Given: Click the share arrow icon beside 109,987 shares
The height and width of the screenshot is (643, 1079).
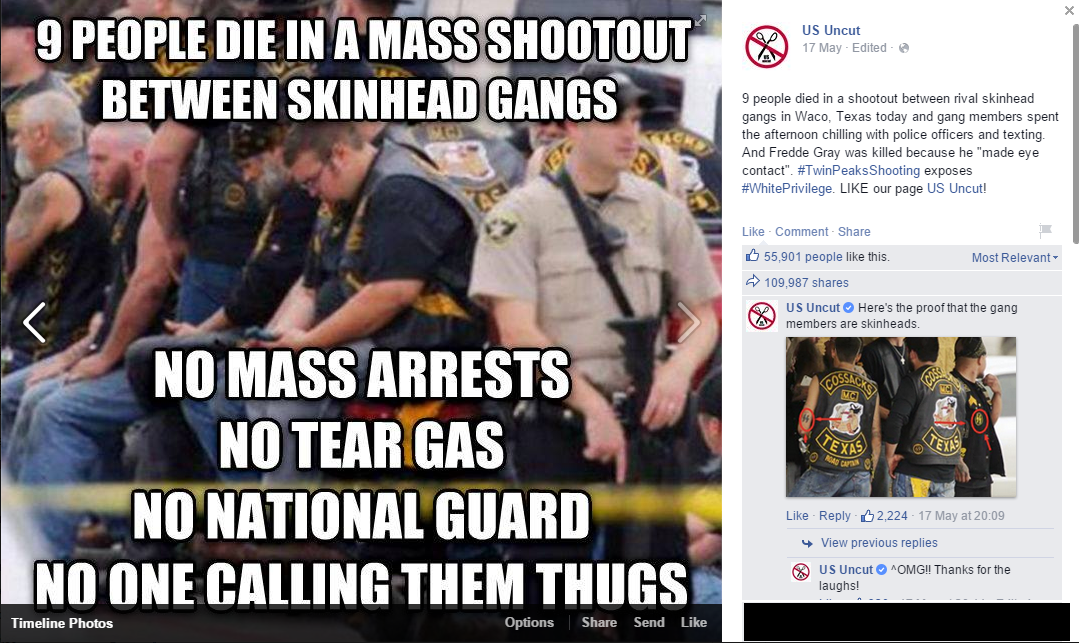Looking at the screenshot, I should [753, 281].
